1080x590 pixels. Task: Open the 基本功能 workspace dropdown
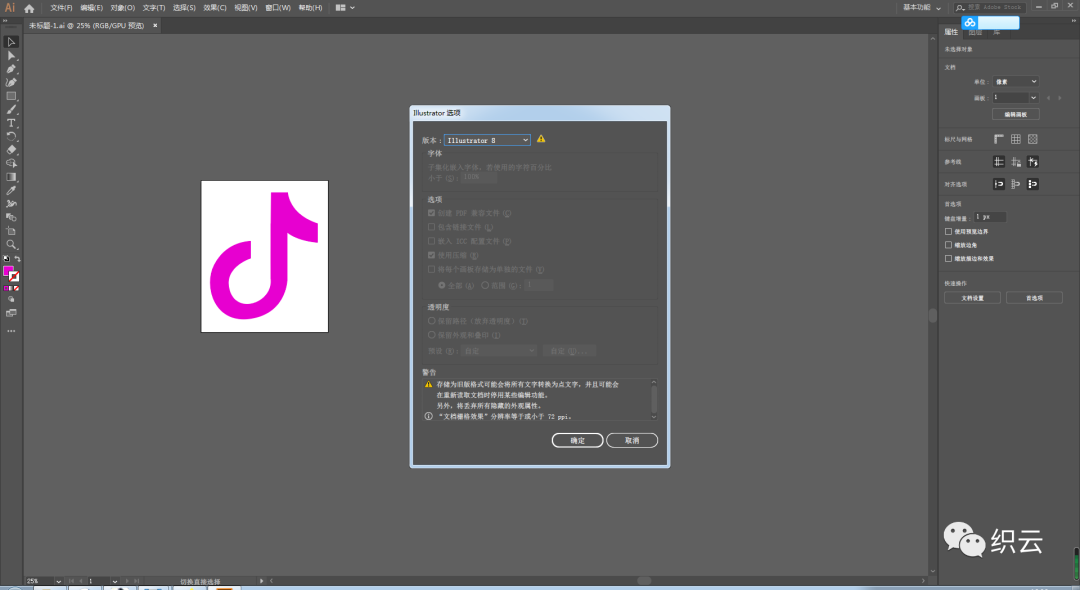922,8
